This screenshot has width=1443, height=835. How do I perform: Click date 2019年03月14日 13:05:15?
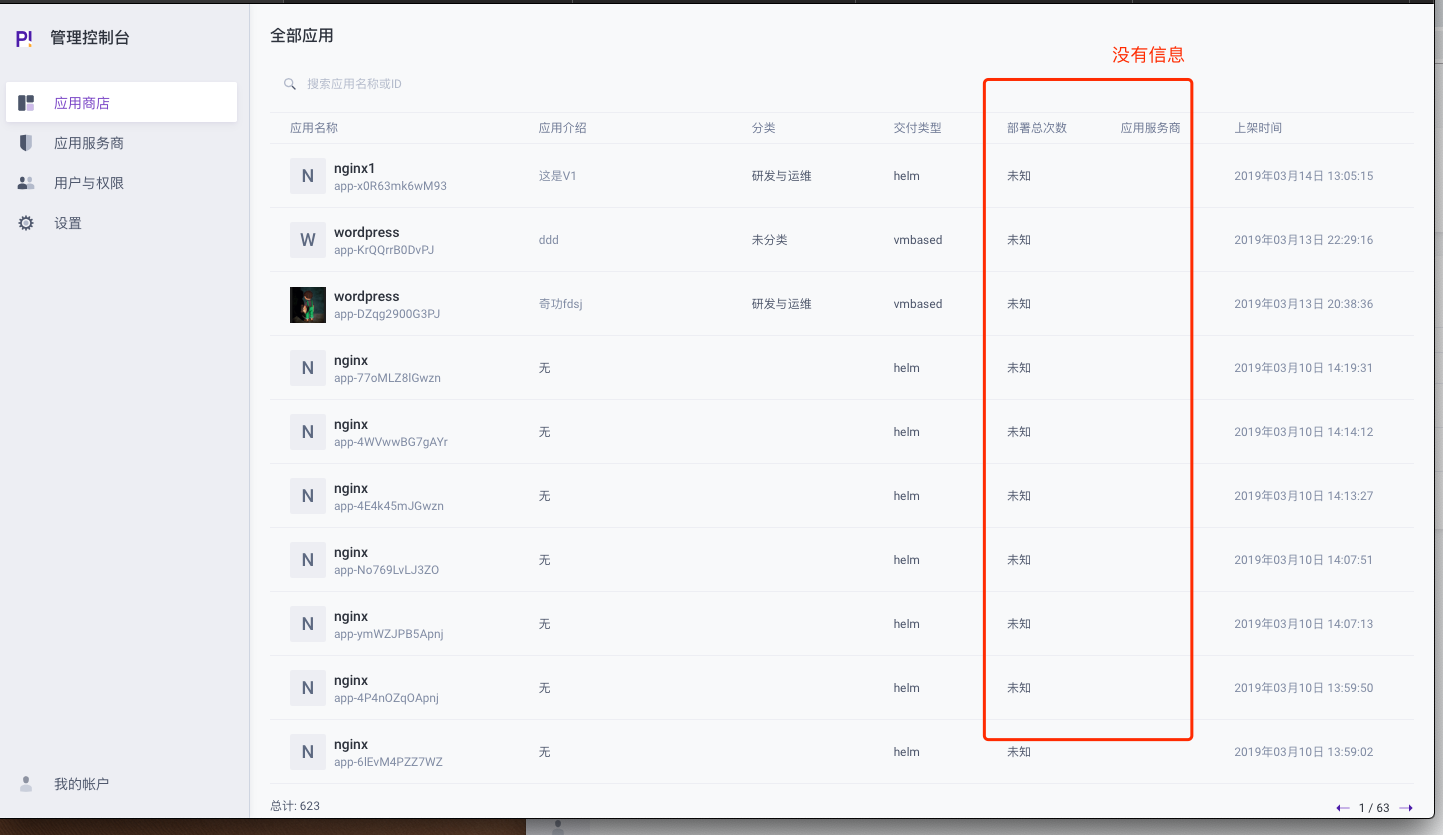[x=1303, y=176]
